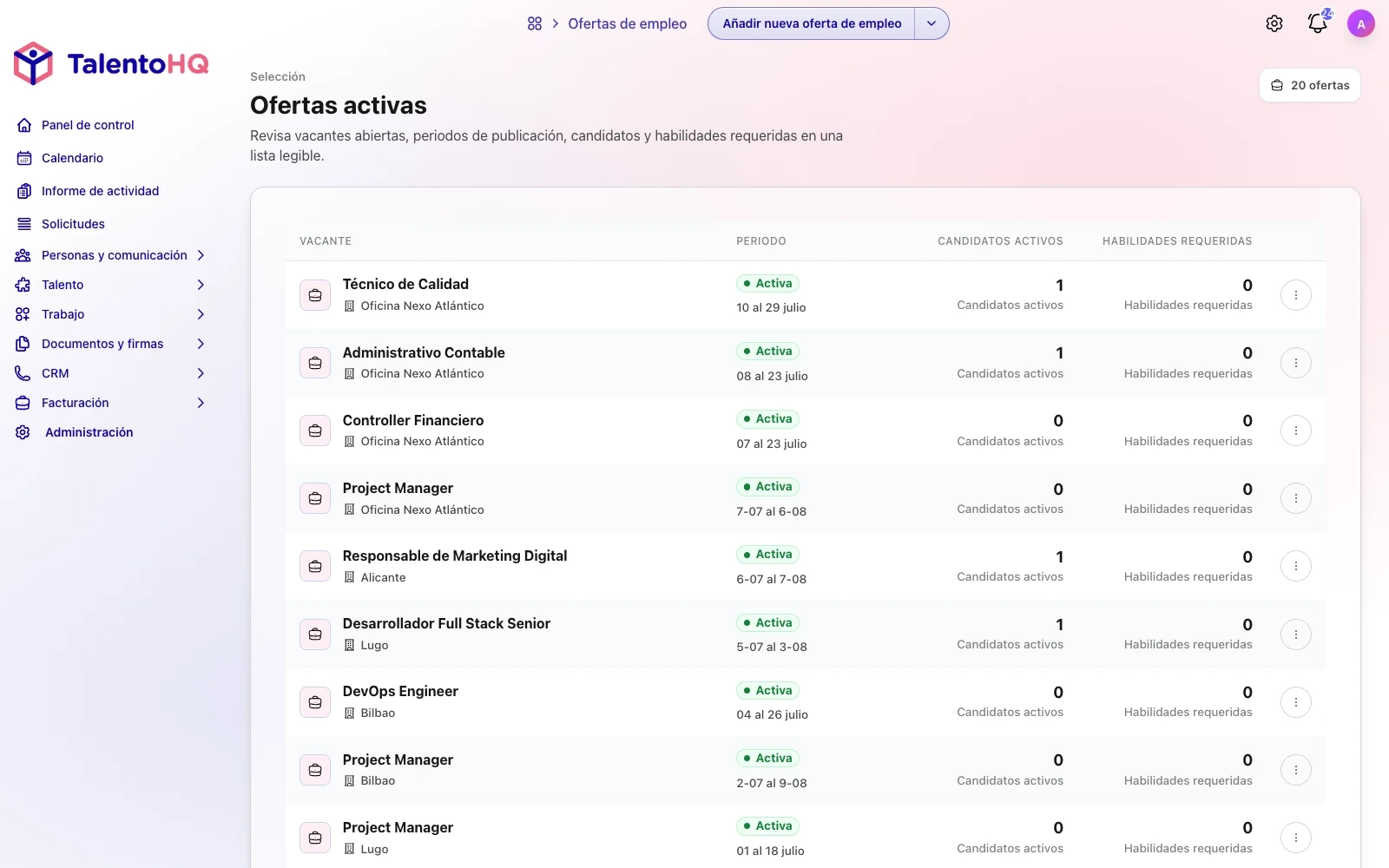Click the Administración gear icon in sidebar
This screenshot has width=1389, height=868.
pos(23,432)
